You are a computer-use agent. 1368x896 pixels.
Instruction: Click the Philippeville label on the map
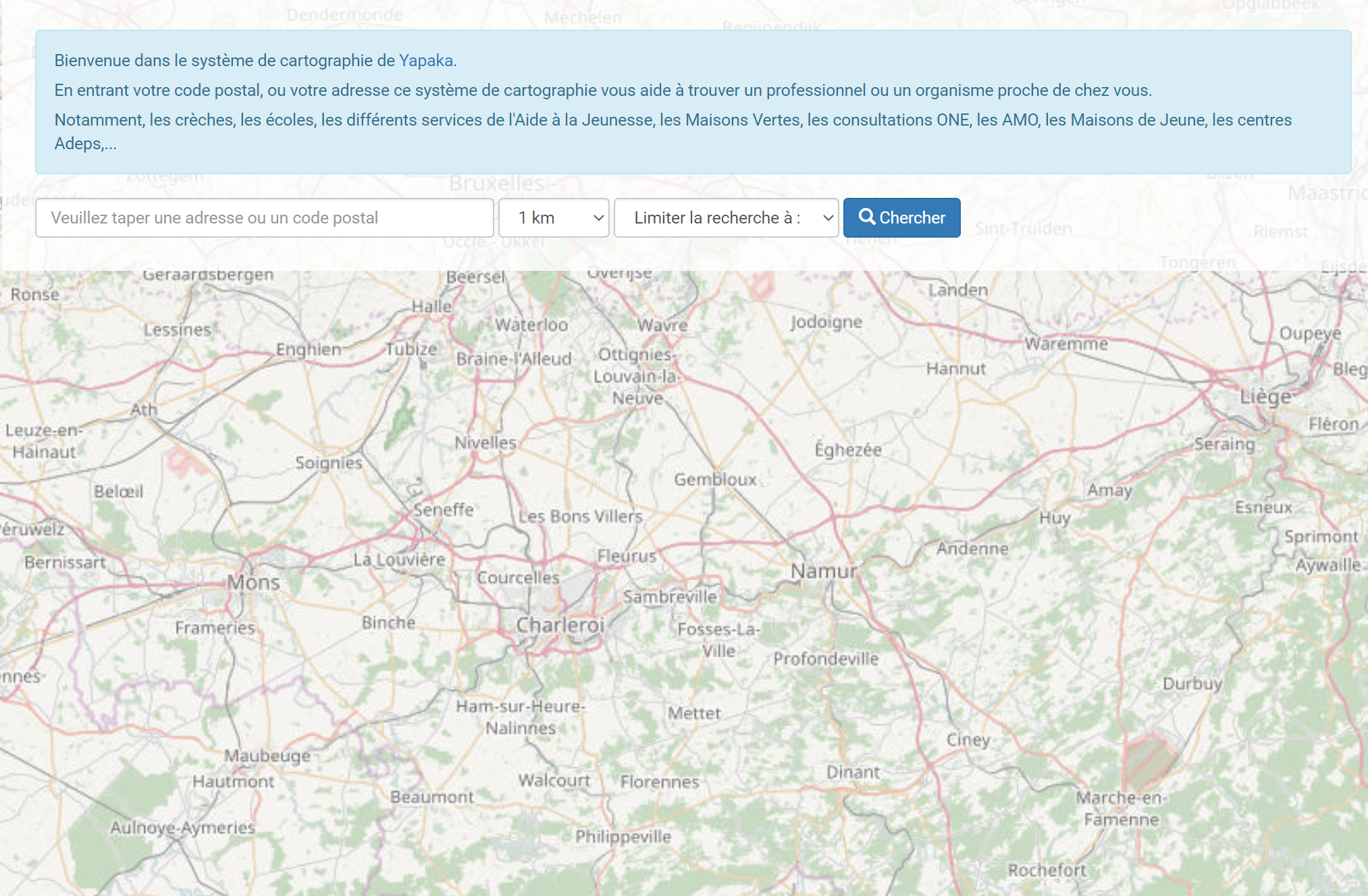coord(623,837)
